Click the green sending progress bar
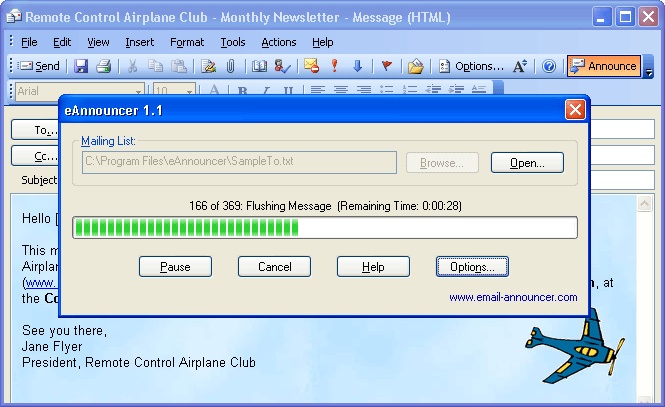This screenshot has width=665, height=407. (x=325, y=228)
